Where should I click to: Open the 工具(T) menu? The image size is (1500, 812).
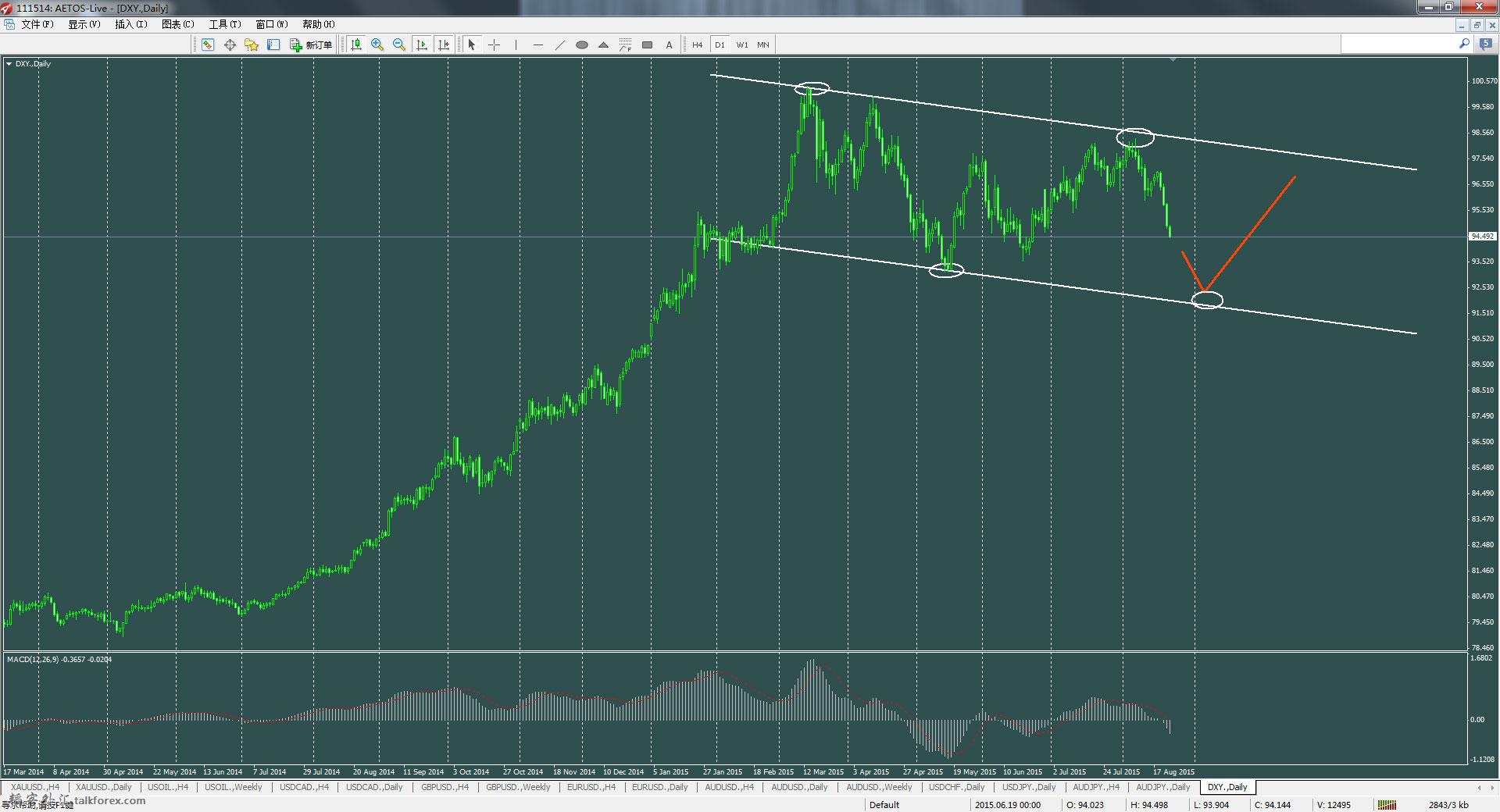click(224, 24)
